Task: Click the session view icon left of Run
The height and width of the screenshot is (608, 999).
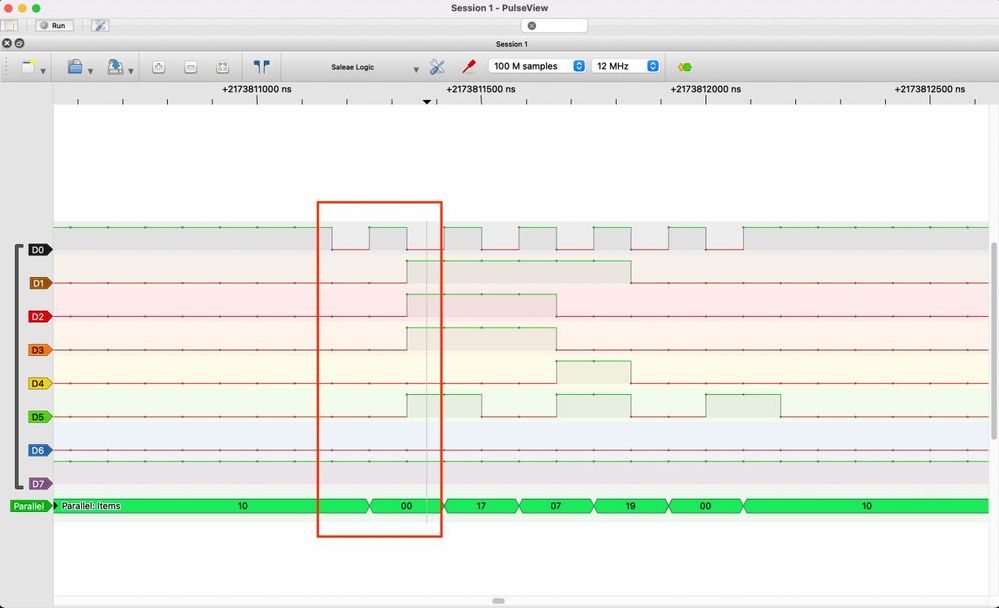Action: [x=9, y=25]
